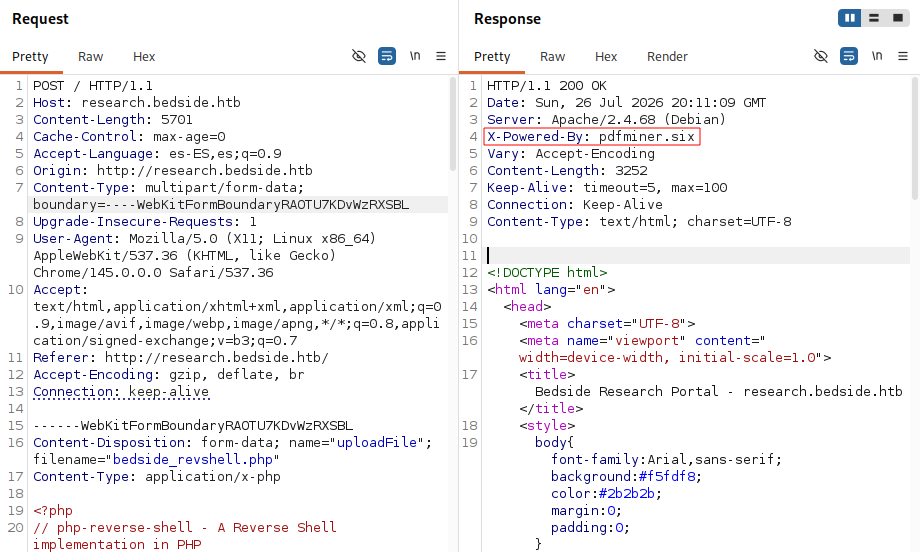The height and width of the screenshot is (552, 920).
Task: Click the <?php opening tag line
Action: 53,511
